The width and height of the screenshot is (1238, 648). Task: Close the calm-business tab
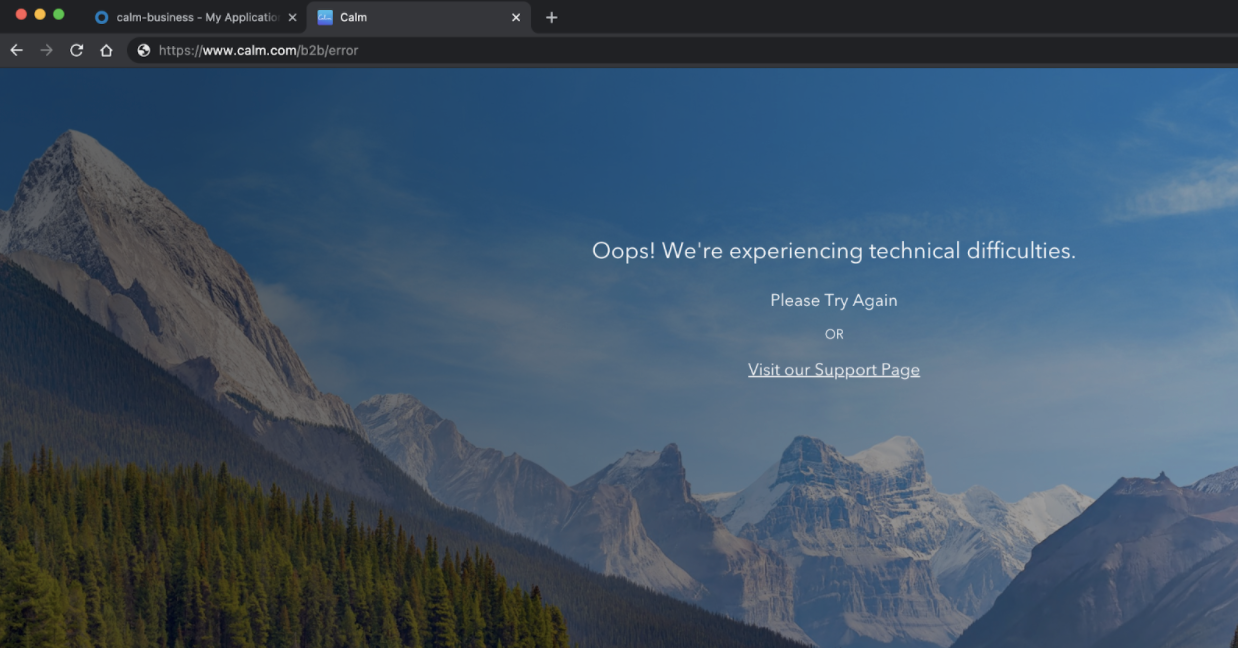click(x=292, y=17)
